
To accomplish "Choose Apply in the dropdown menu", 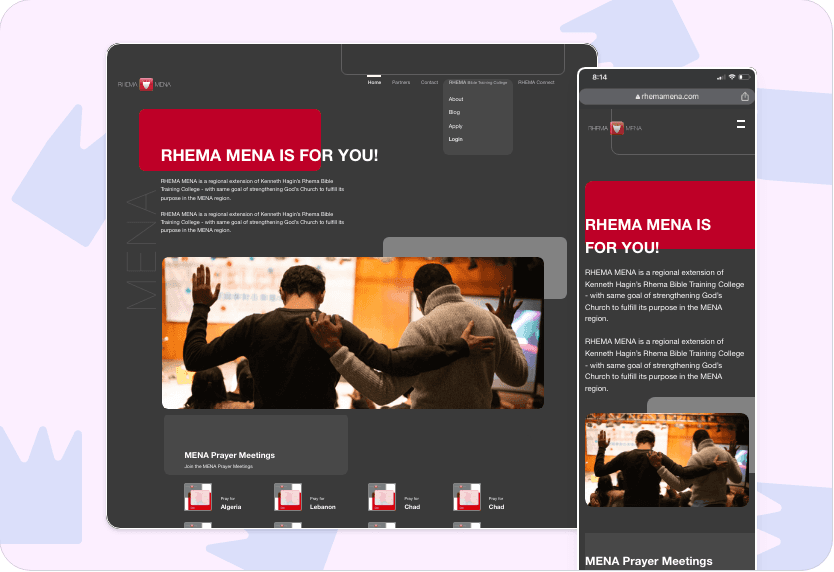I will coord(455,126).
